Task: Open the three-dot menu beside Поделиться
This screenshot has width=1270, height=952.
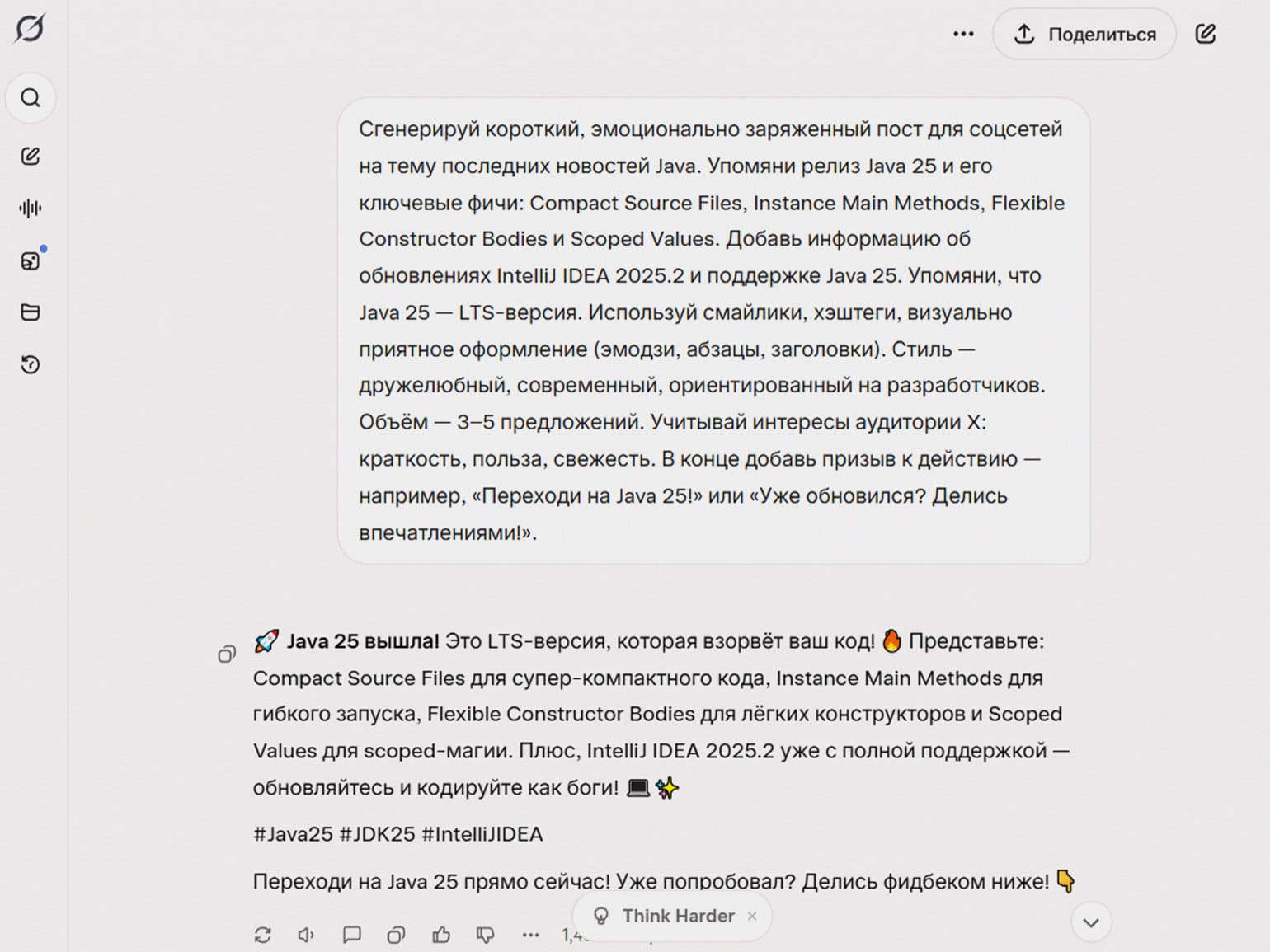Action: point(963,34)
